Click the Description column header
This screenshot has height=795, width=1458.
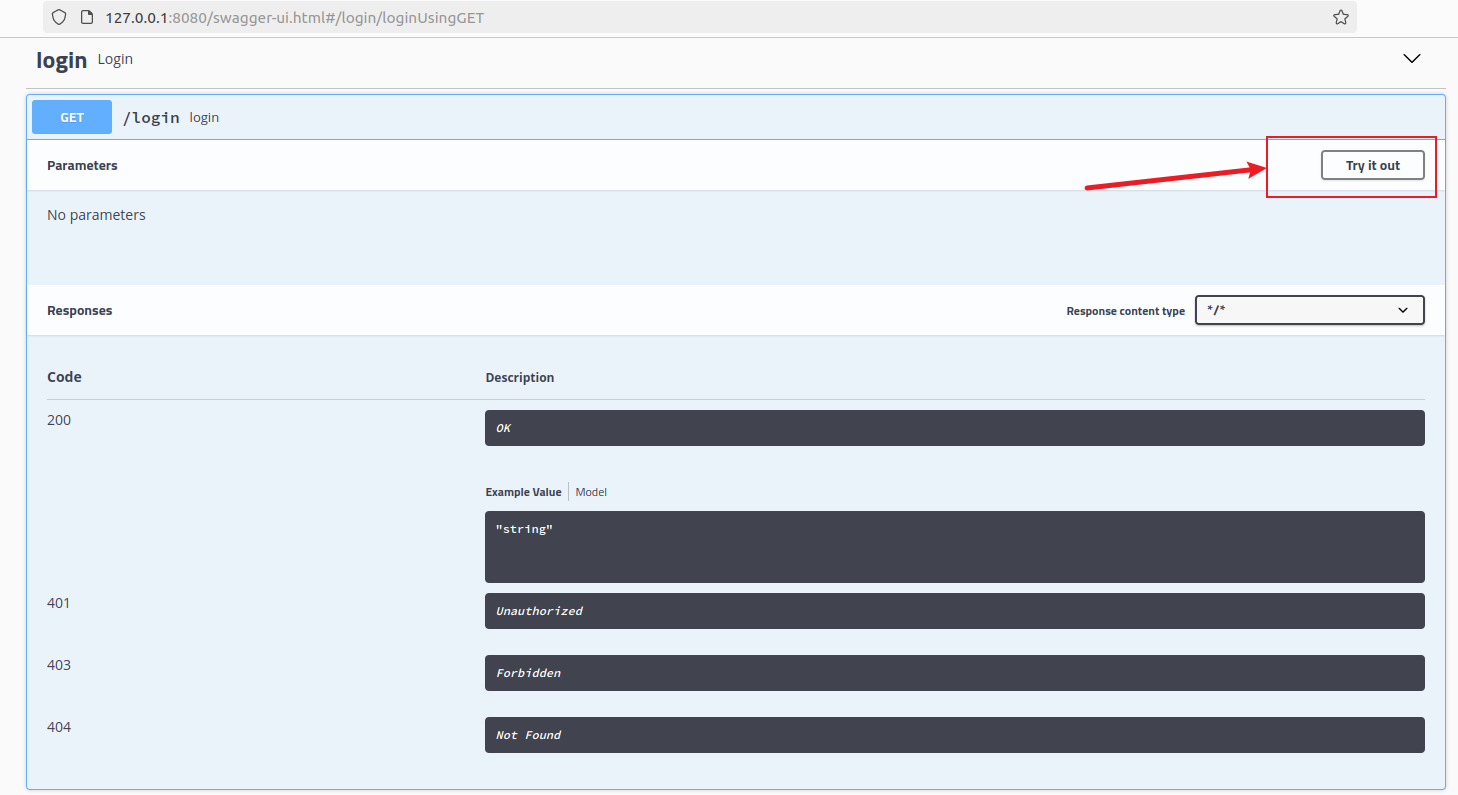pos(520,377)
